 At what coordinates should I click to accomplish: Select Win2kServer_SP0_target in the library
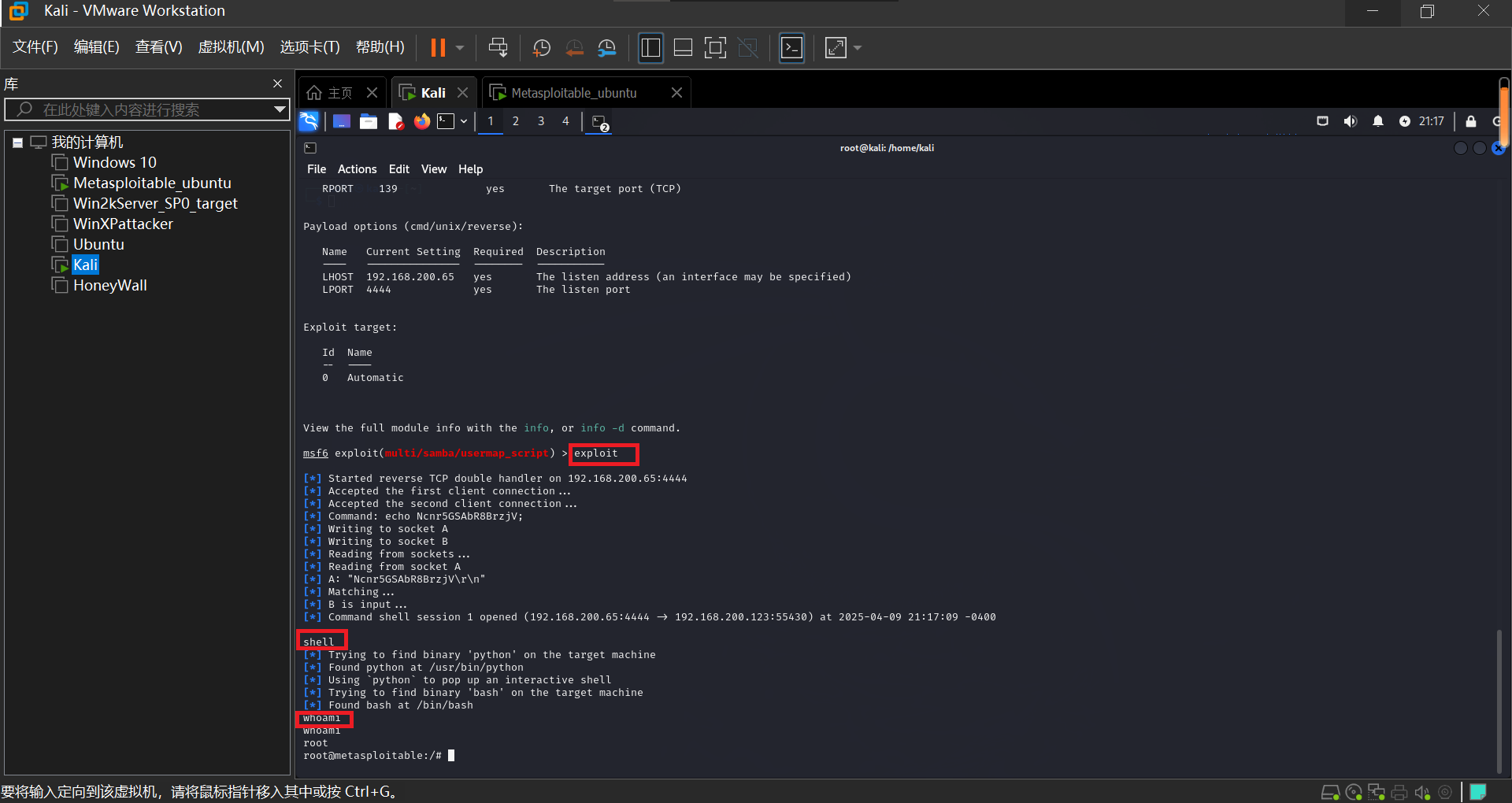click(x=155, y=203)
